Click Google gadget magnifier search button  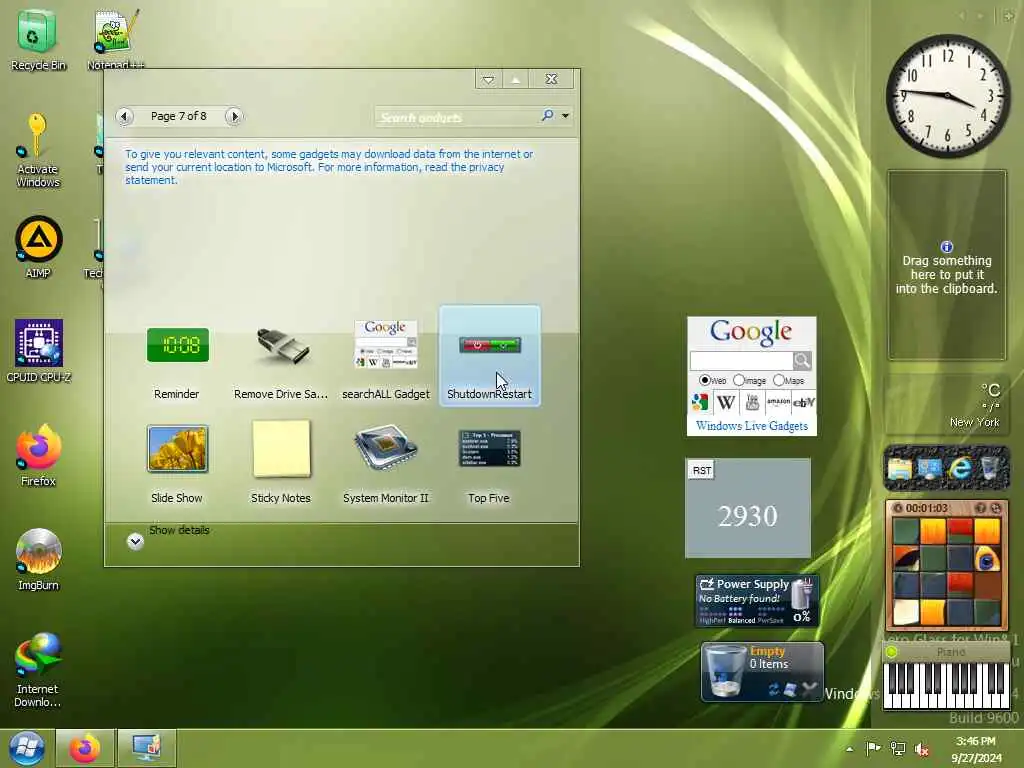point(803,360)
